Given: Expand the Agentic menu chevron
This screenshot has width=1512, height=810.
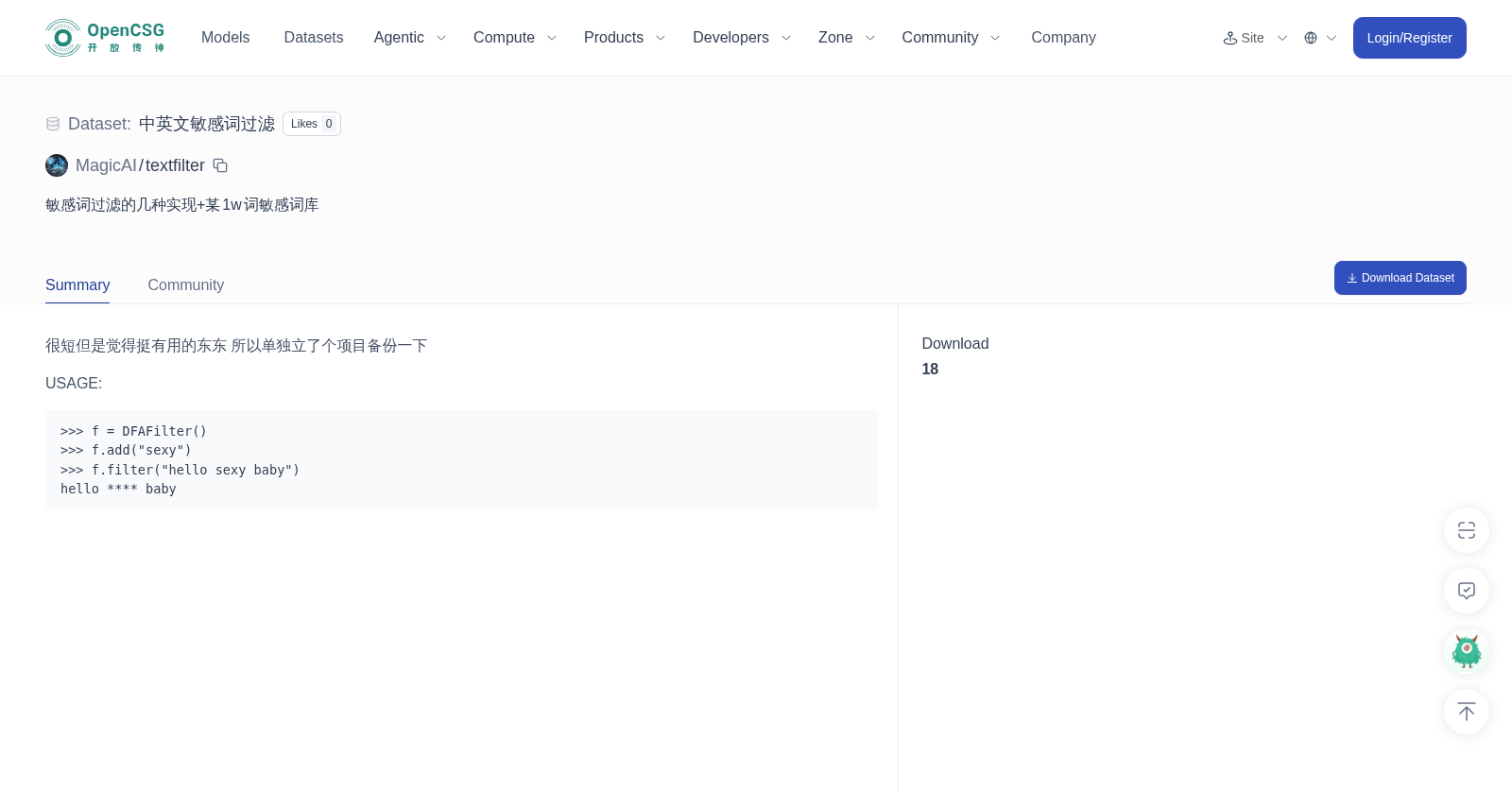Looking at the screenshot, I should coord(440,38).
